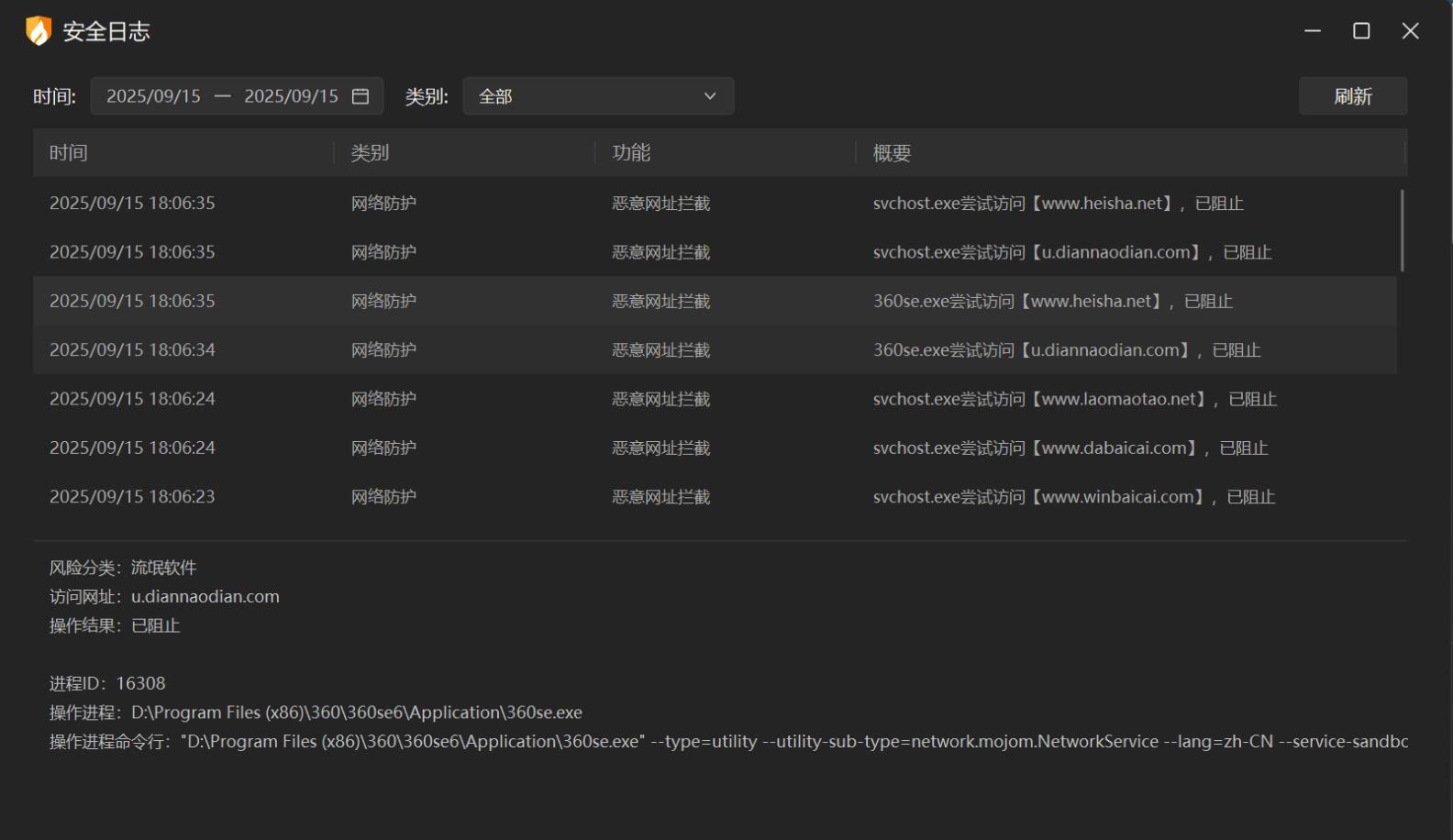Viewport: 1453px width, 840px height.
Task: Click the 访问网址 u.diannaodian.com detail line
Action: click(x=164, y=596)
